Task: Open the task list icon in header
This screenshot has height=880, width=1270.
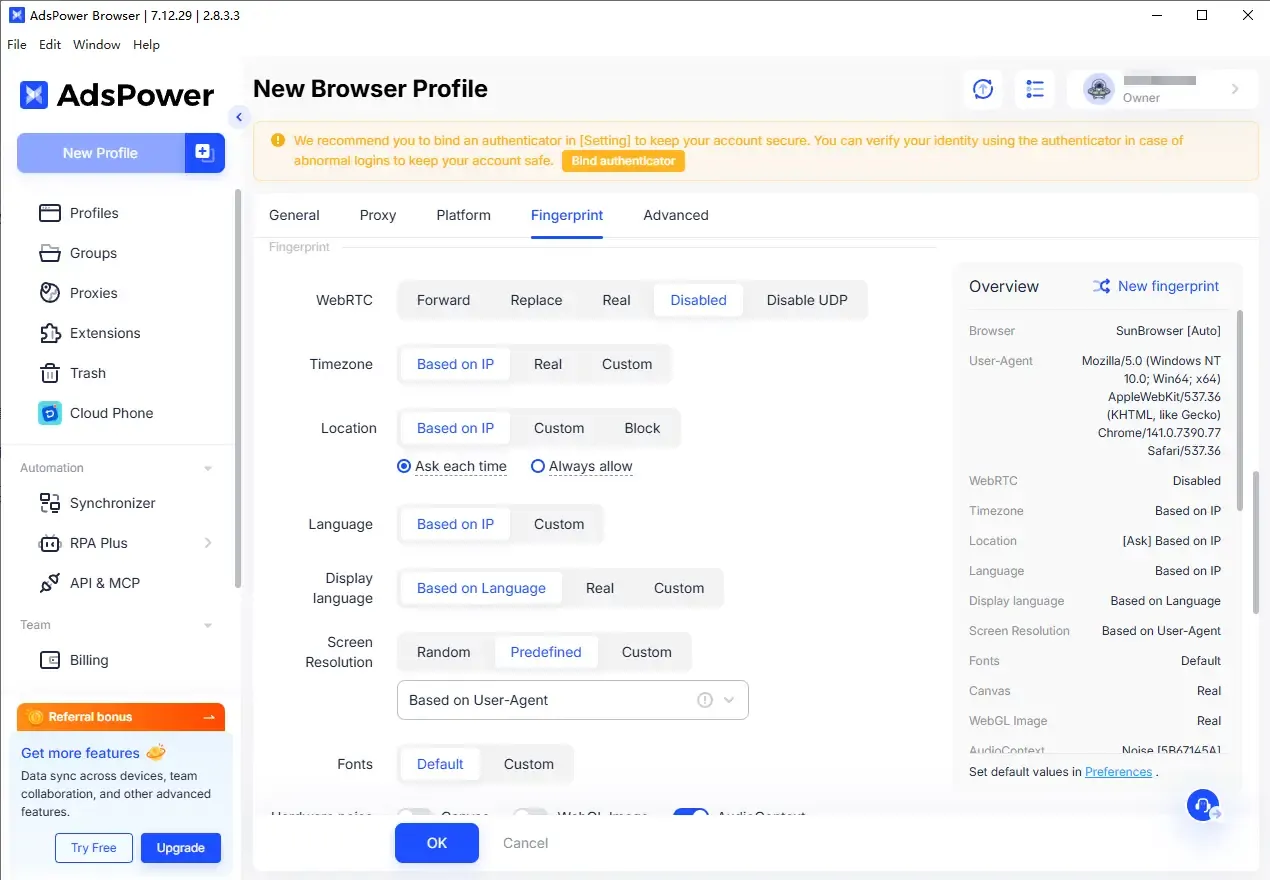Action: 1035,89
